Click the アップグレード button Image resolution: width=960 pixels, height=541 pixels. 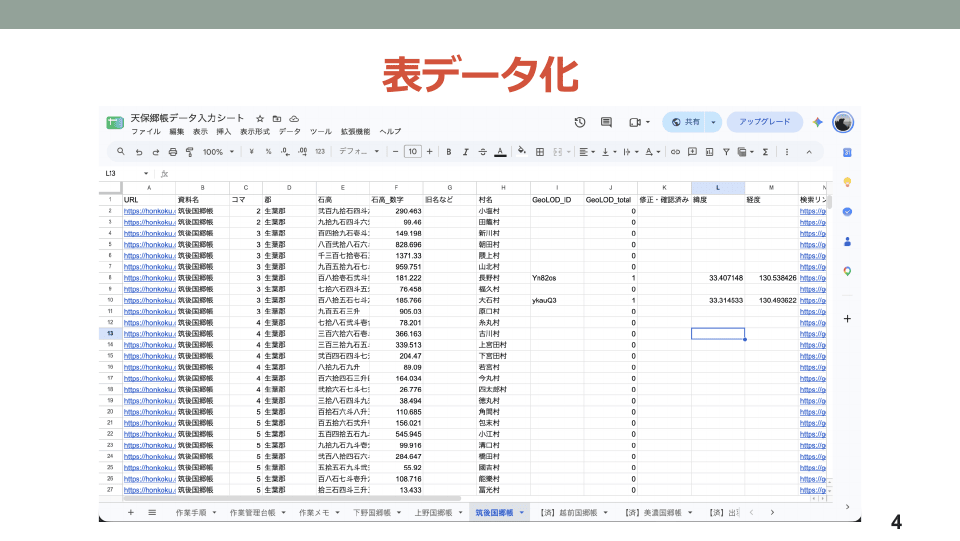[x=765, y=122]
